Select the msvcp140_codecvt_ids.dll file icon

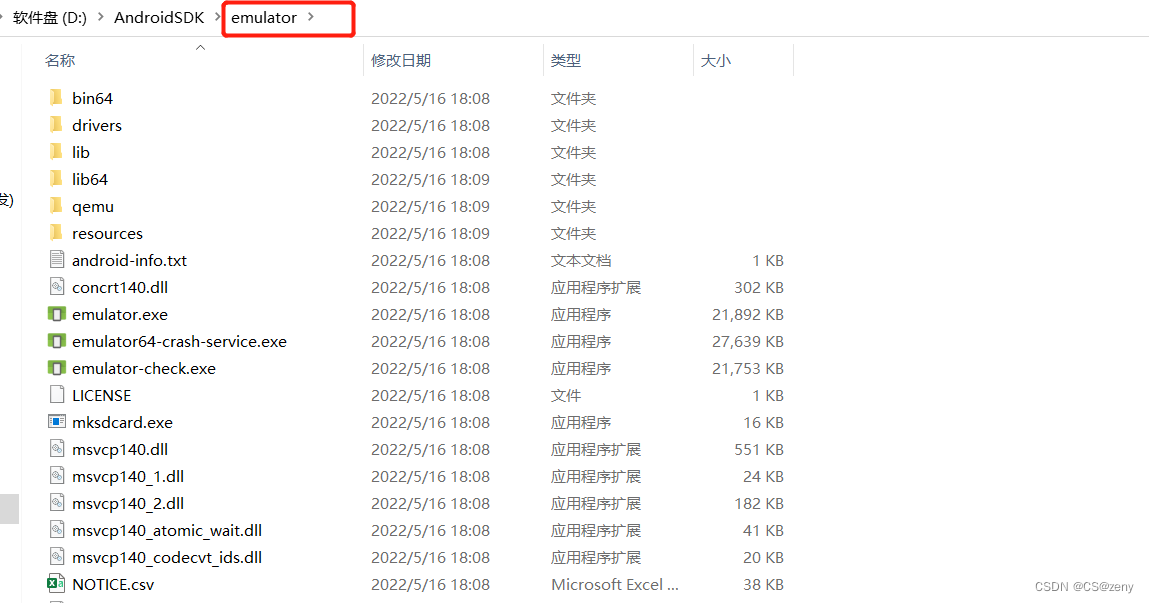click(x=56, y=557)
